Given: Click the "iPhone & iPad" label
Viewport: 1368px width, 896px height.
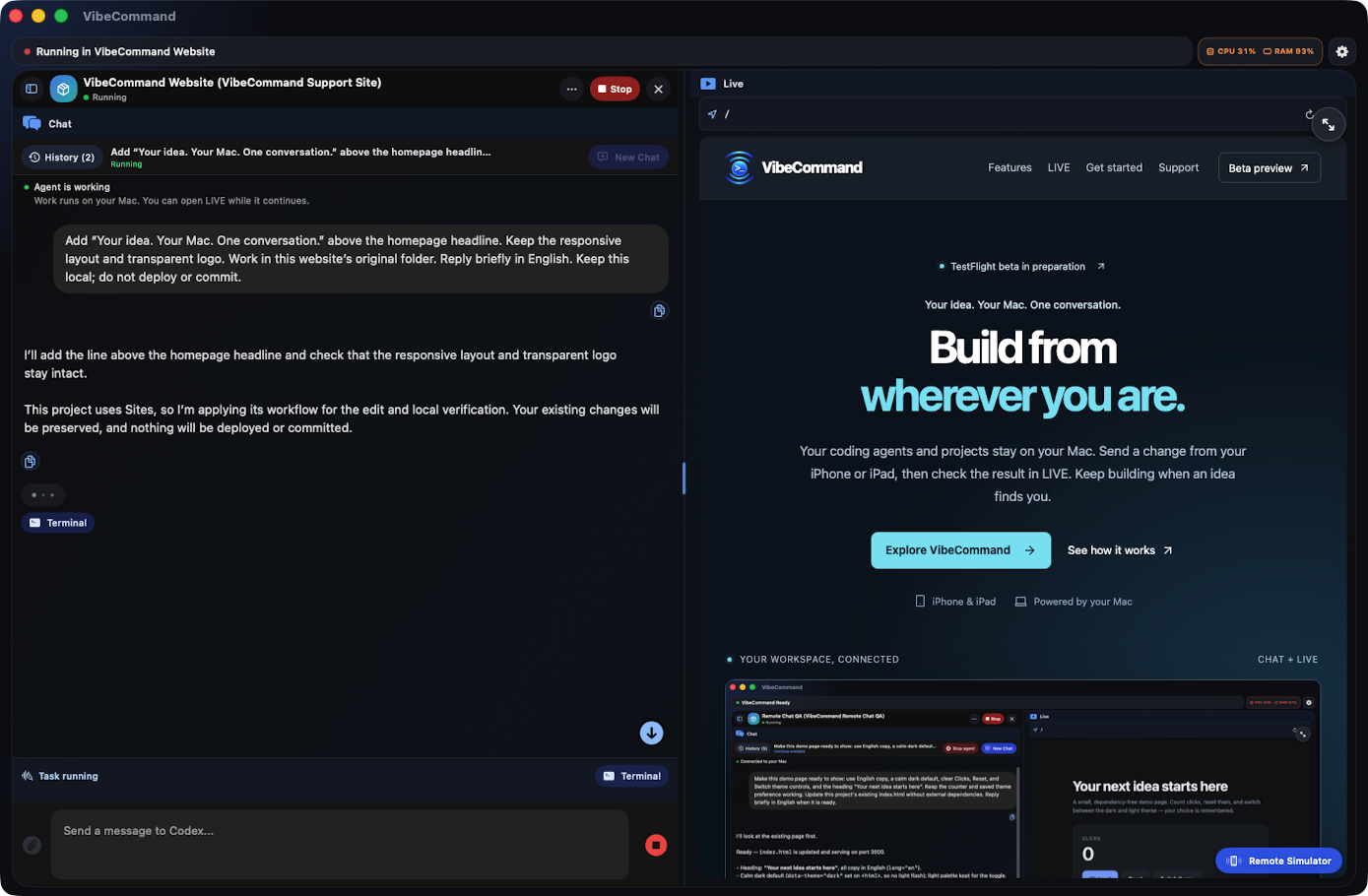Looking at the screenshot, I should click(x=955, y=602).
